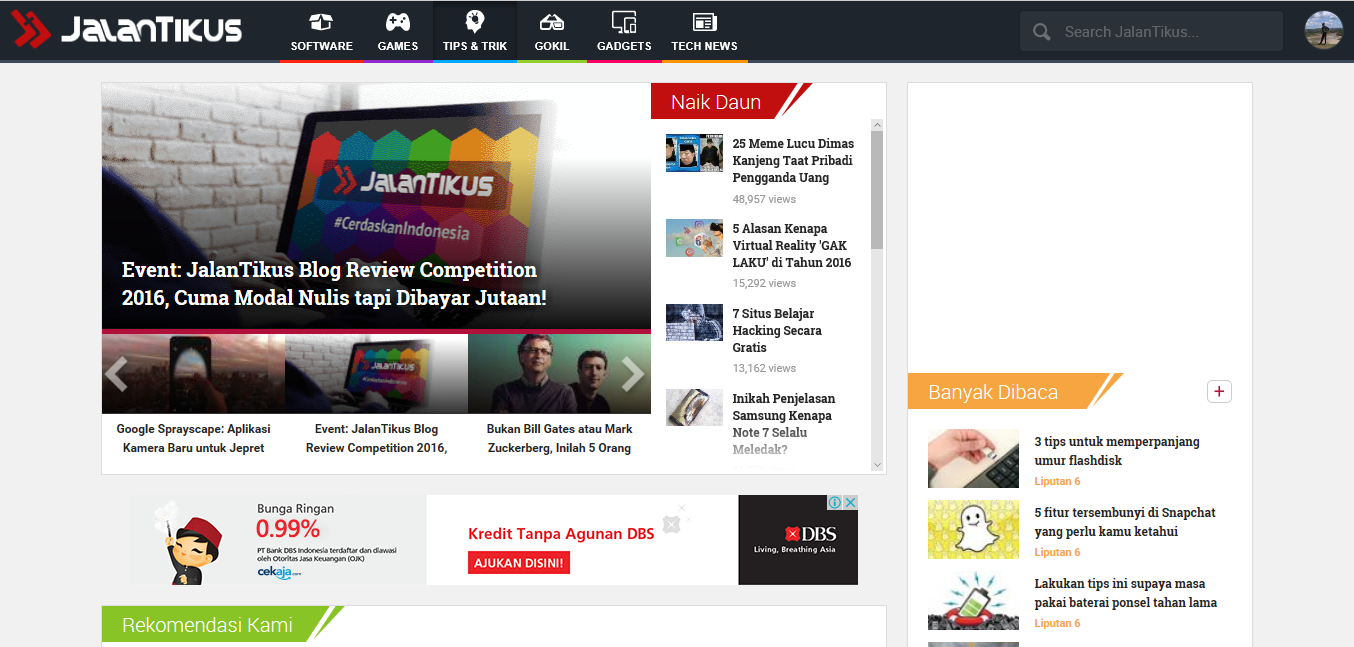
Task: Open headline Event: JalanTikus Blog Review Competition
Action: click(334, 284)
